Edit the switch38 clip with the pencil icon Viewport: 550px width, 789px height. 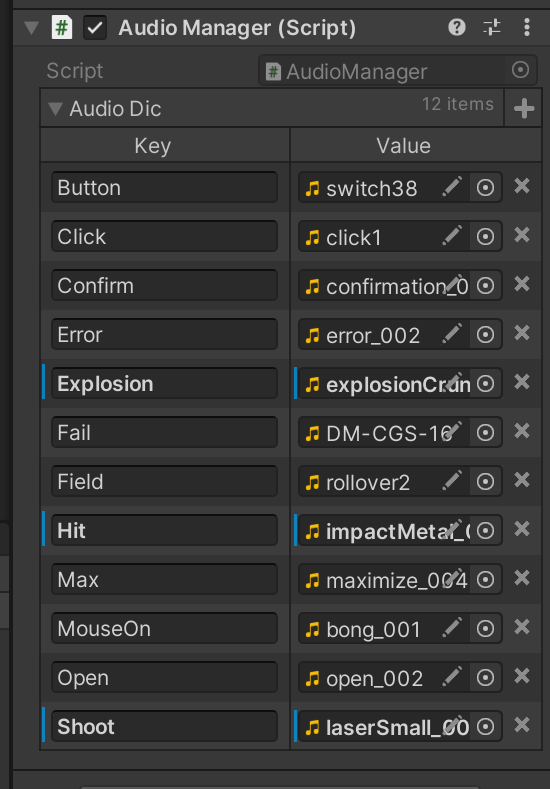pyautogui.click(x=452, y=187)
